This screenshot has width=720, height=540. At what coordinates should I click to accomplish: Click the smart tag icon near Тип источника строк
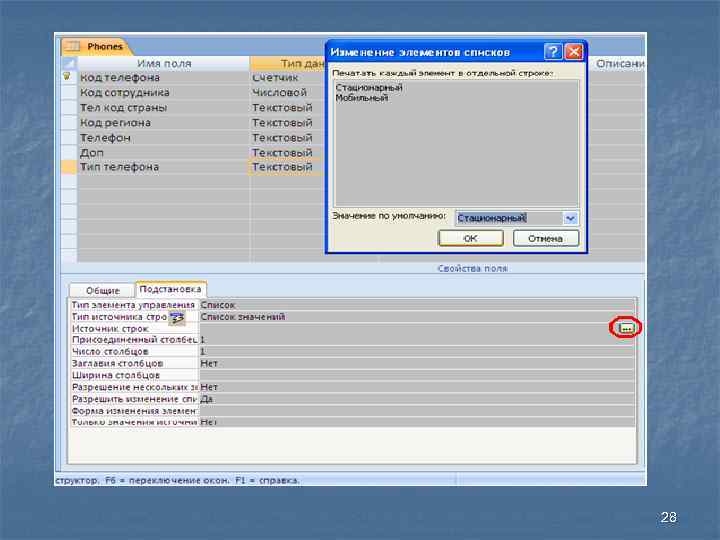point(177,318)
